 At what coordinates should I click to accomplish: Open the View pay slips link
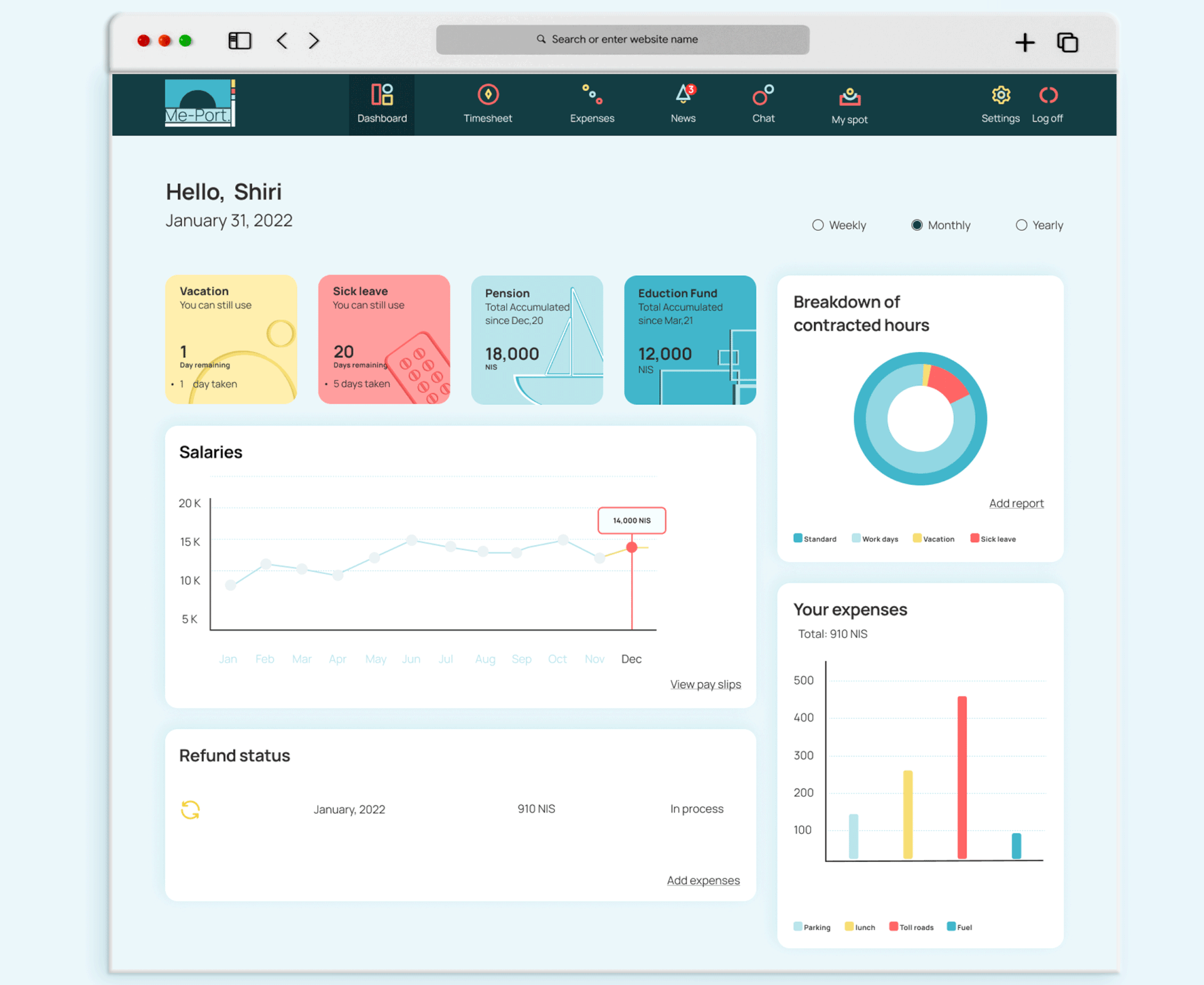click(x=705, y=684)
